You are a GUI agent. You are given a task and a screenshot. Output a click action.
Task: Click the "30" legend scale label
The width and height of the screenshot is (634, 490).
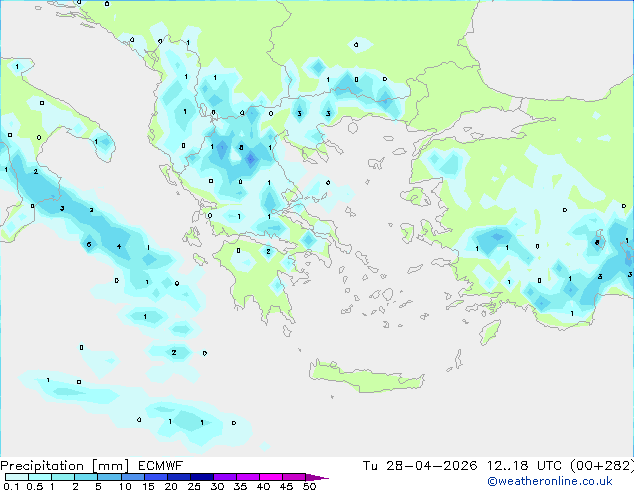click(217, 486)
